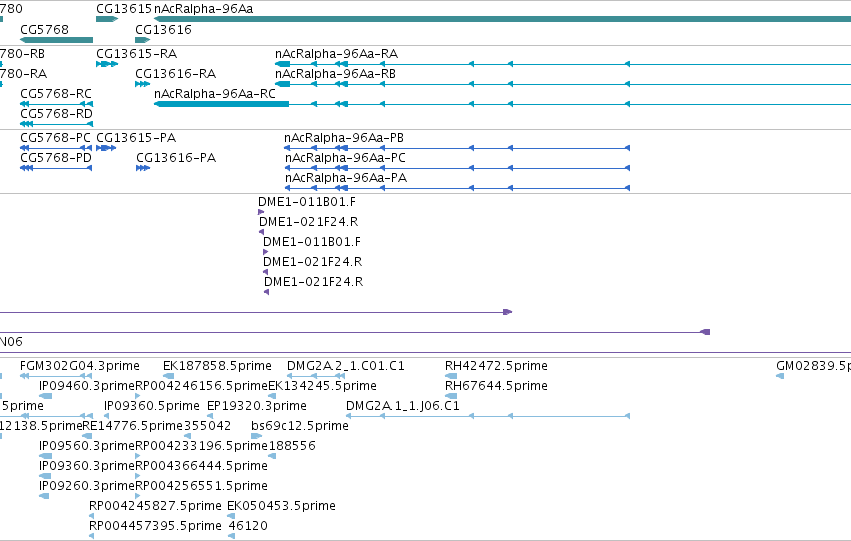Click EST RP004366444.5prime label
This screenshot has height=541, width=851.
click(201, 466)
